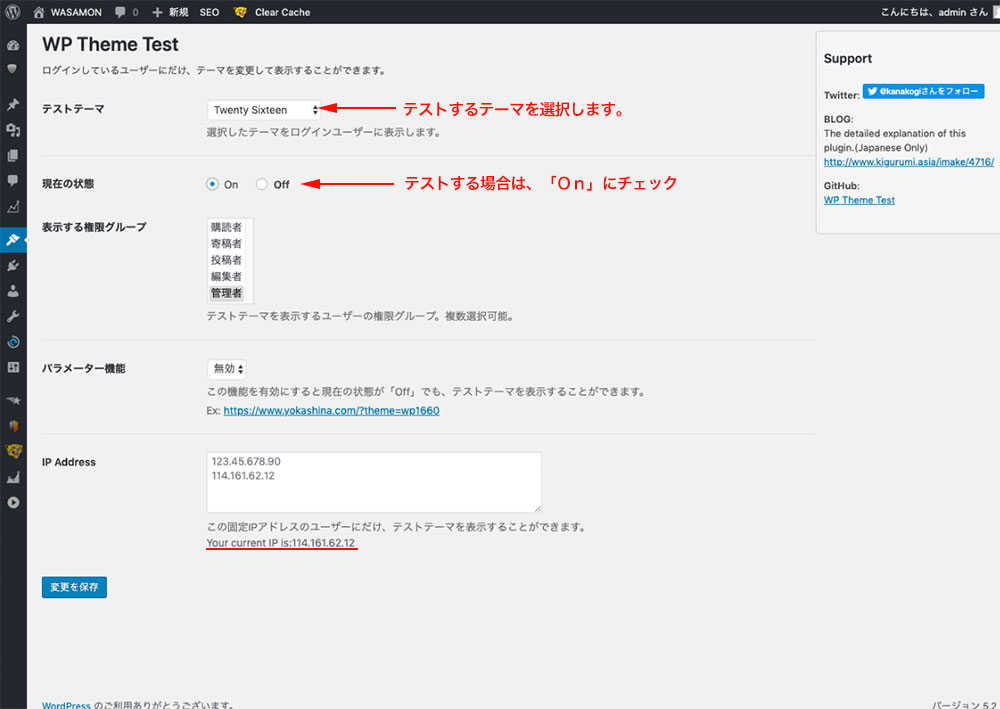Click into the IP Address textarea
The height and width of the screenshot is (709, 1000).
pos(374,482)
